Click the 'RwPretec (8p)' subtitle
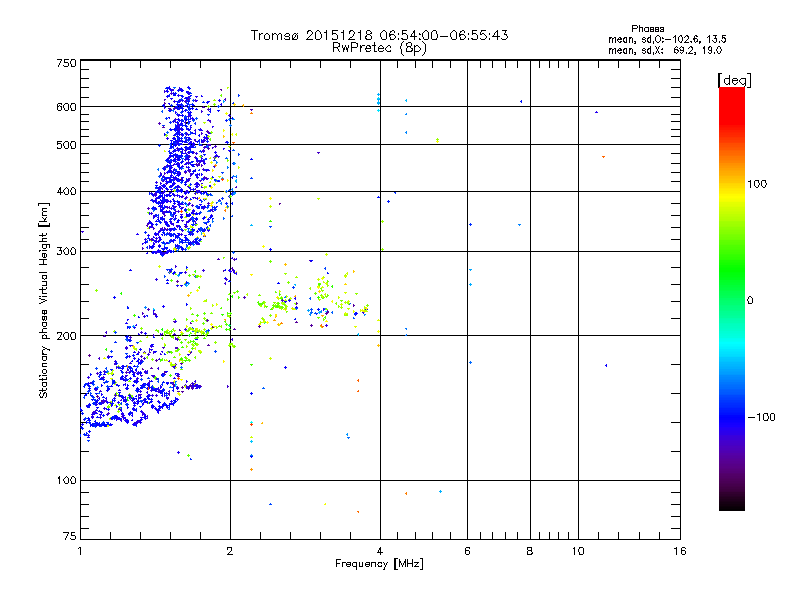 coord(379,48)
